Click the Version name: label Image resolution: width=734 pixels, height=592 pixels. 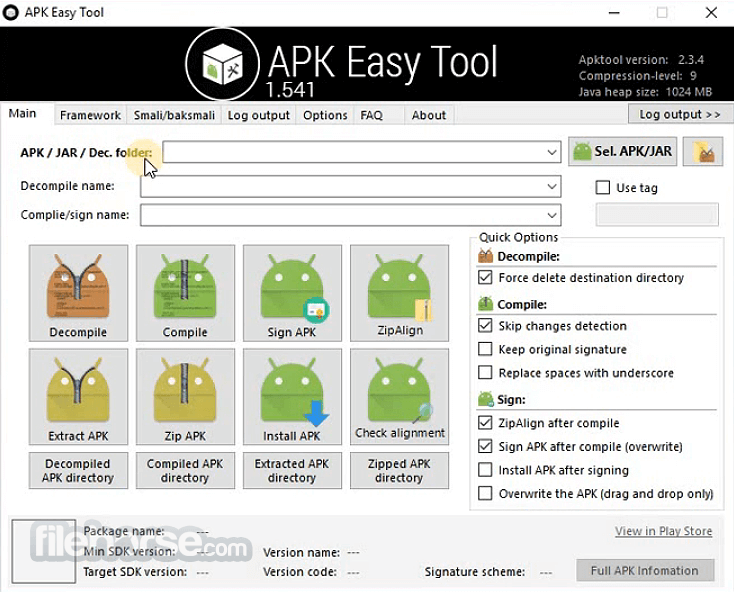301,553
